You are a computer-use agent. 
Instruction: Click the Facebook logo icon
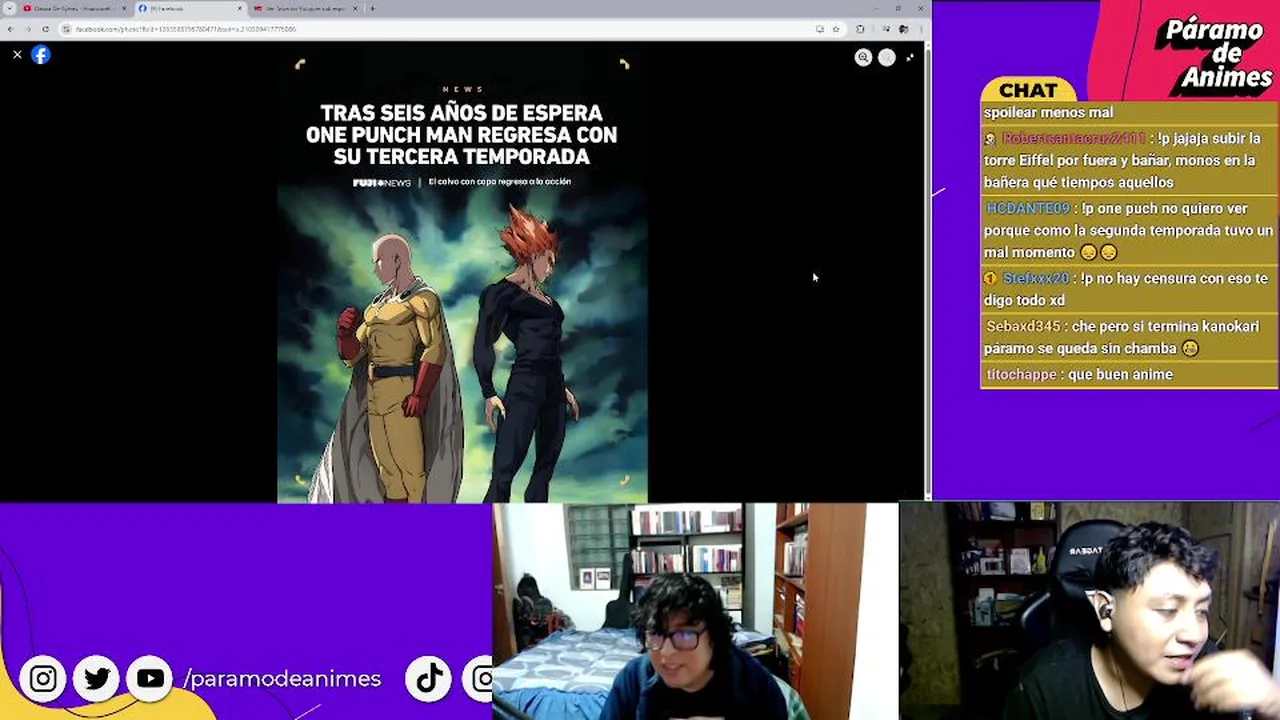tap(41, 55)
